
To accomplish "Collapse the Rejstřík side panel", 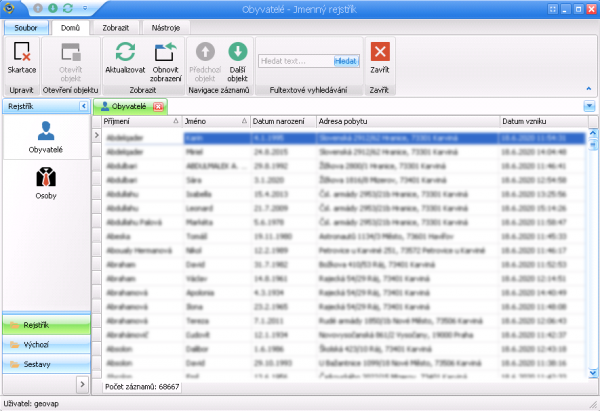I will [x=83, y=105].
